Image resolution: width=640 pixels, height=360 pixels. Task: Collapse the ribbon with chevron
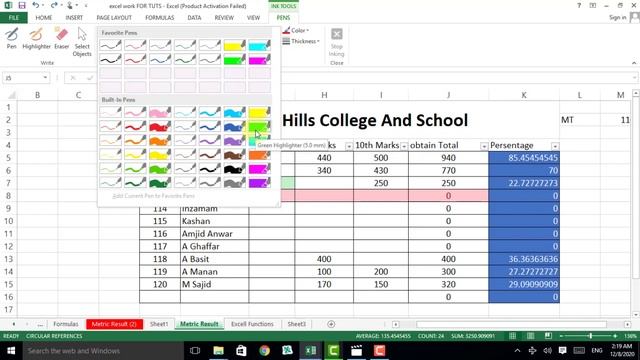click(634, 63)
